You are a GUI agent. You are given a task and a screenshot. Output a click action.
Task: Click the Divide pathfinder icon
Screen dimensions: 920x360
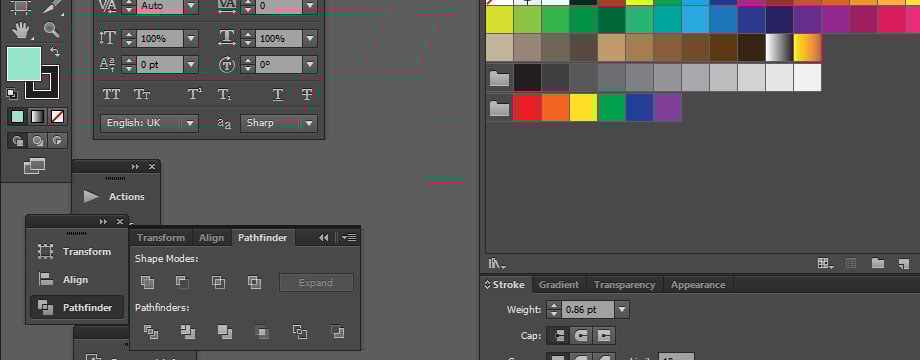click(151, 332)
